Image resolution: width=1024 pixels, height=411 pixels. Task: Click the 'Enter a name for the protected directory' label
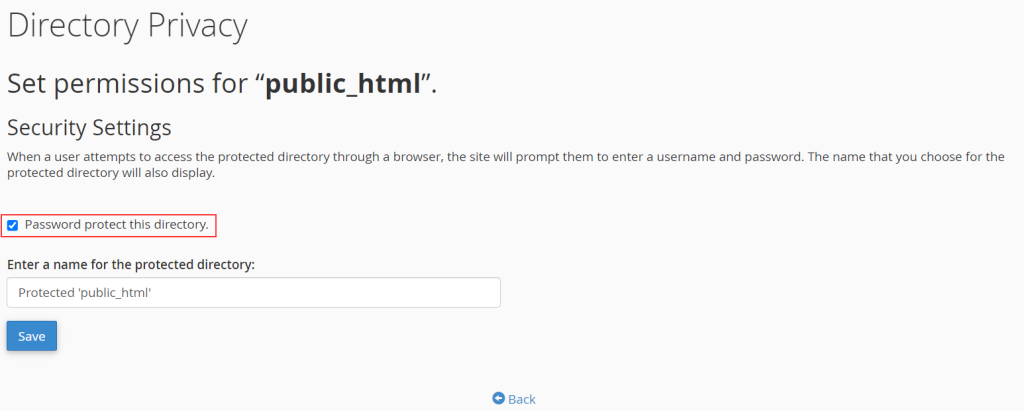click(131, 265)
